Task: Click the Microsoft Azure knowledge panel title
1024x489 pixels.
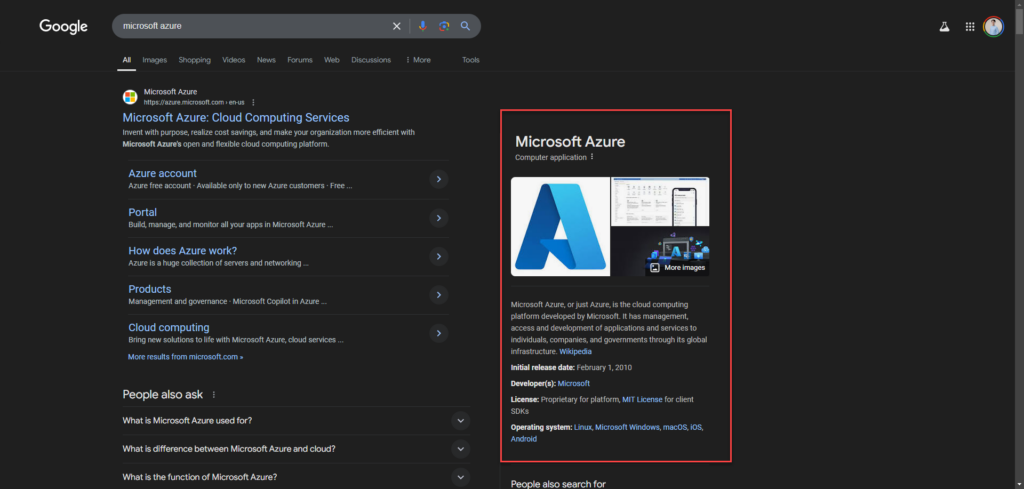Action: click(570, 142)
